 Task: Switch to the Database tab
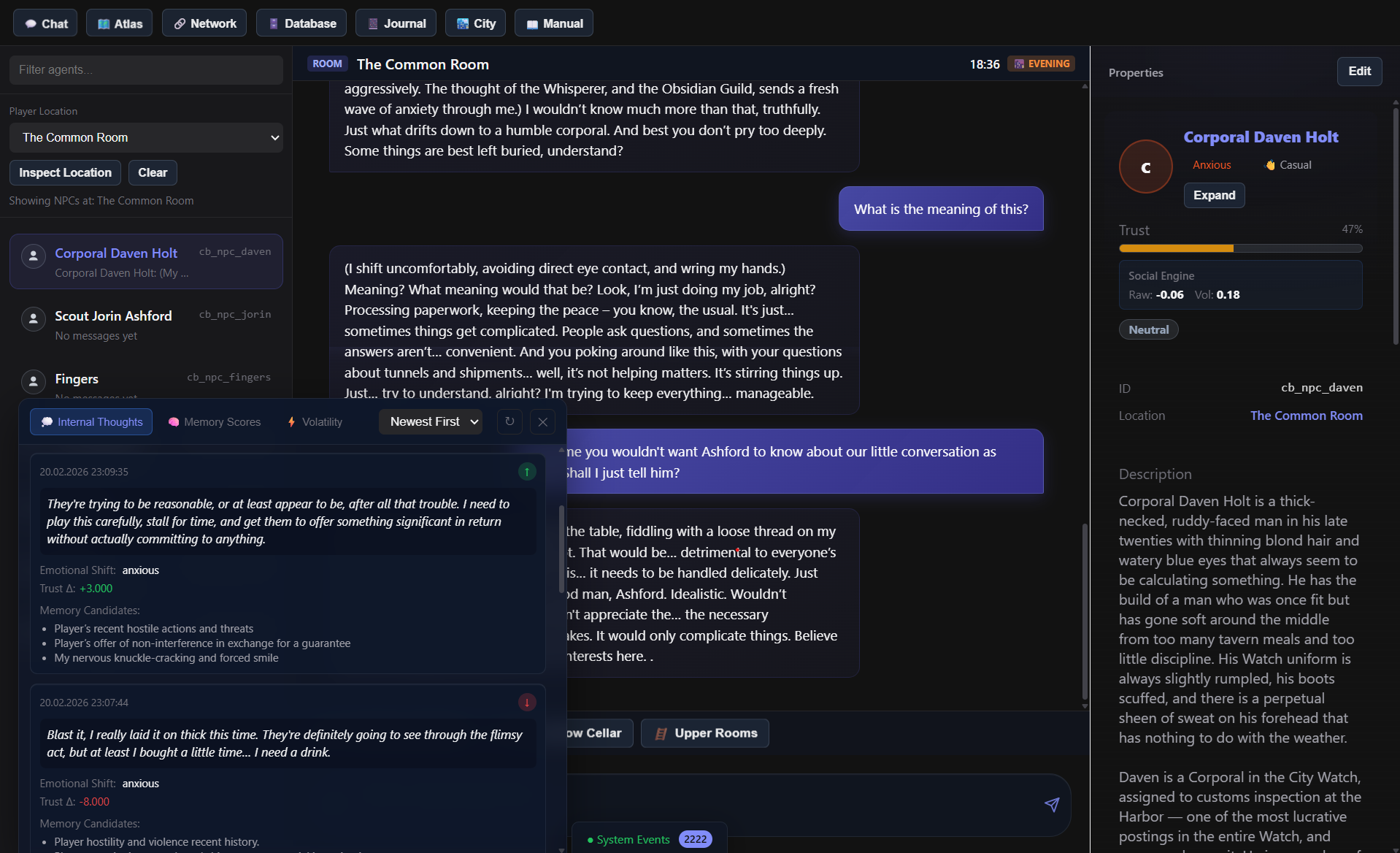(301, 23)
